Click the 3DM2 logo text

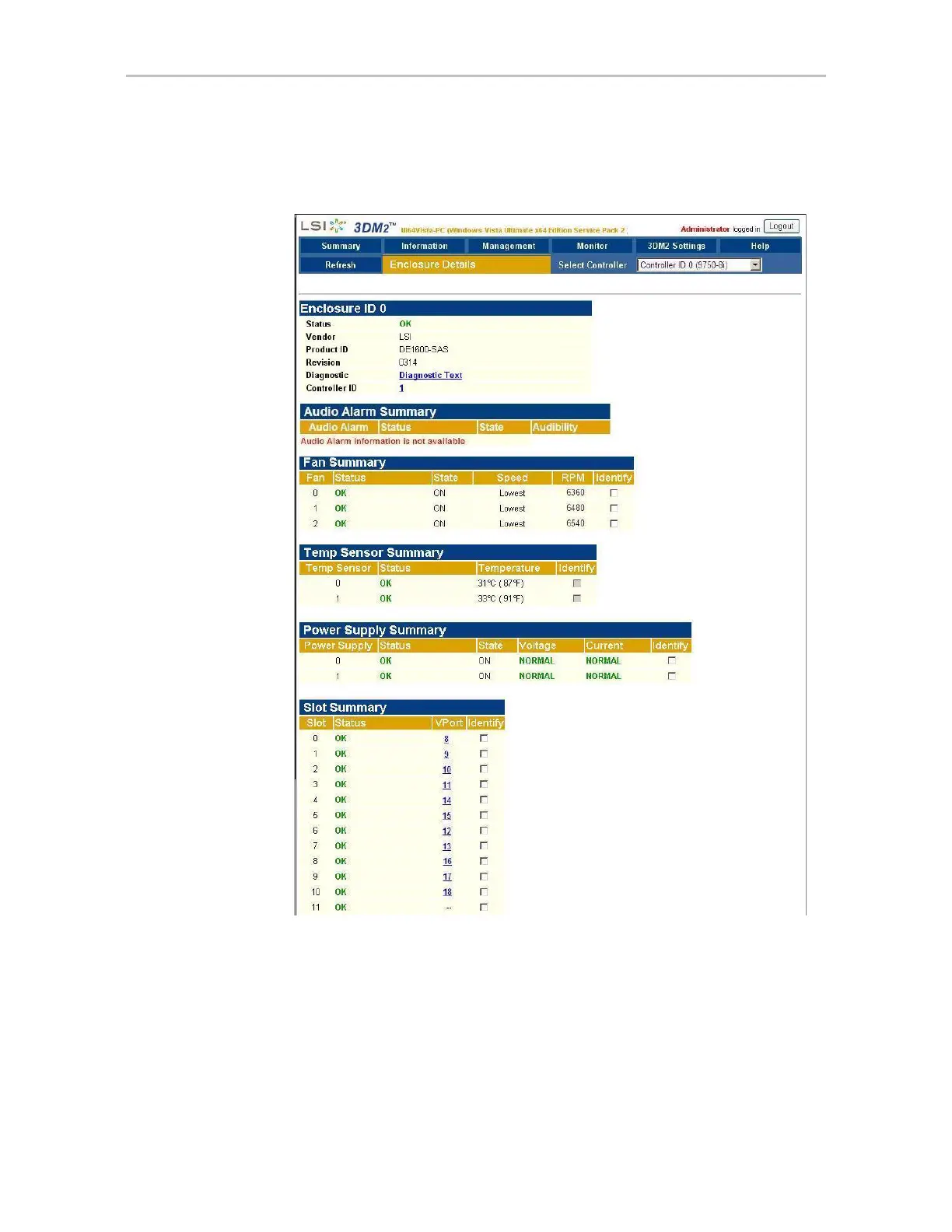374,227
